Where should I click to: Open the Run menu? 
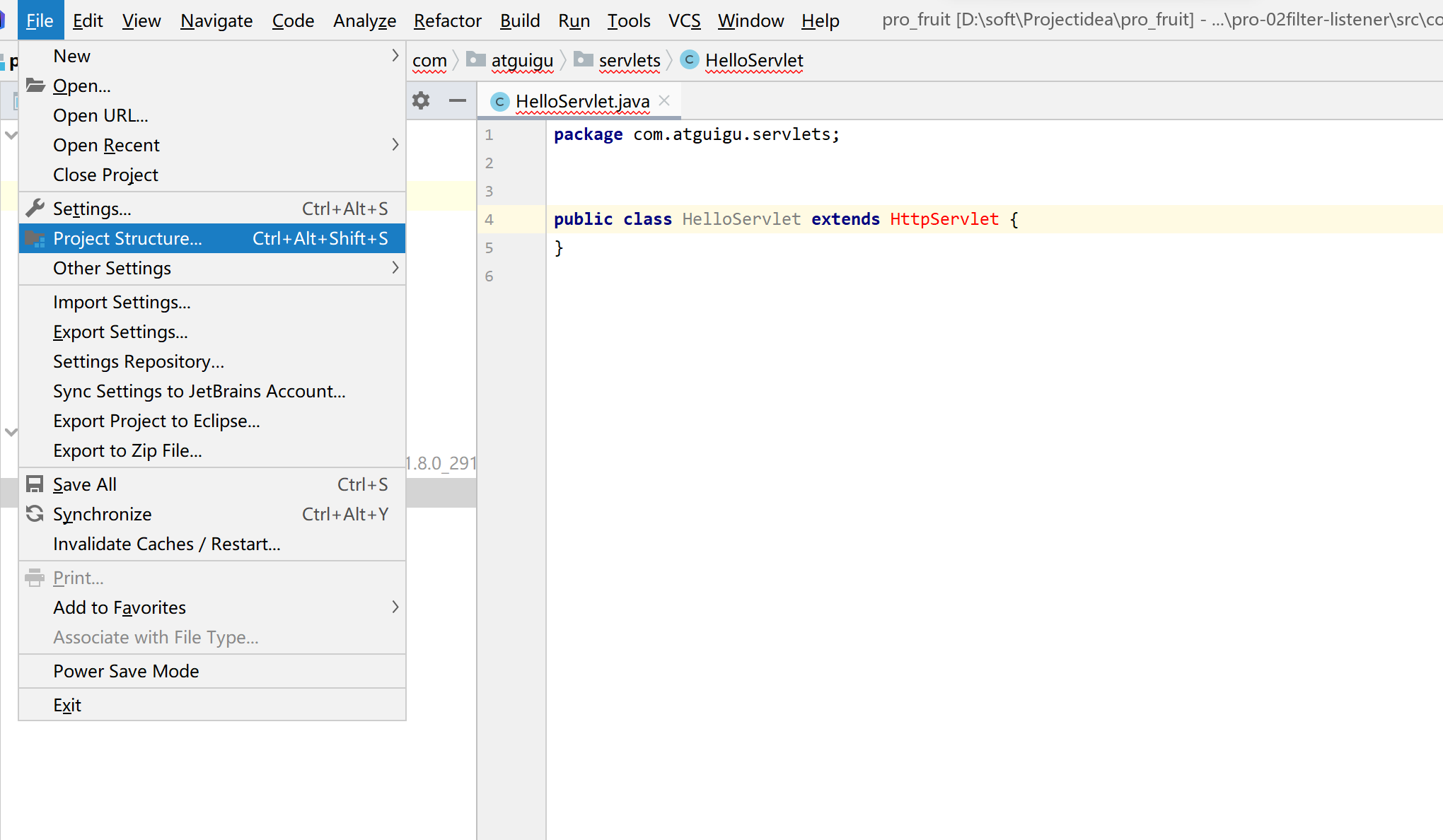pos(574,21)
